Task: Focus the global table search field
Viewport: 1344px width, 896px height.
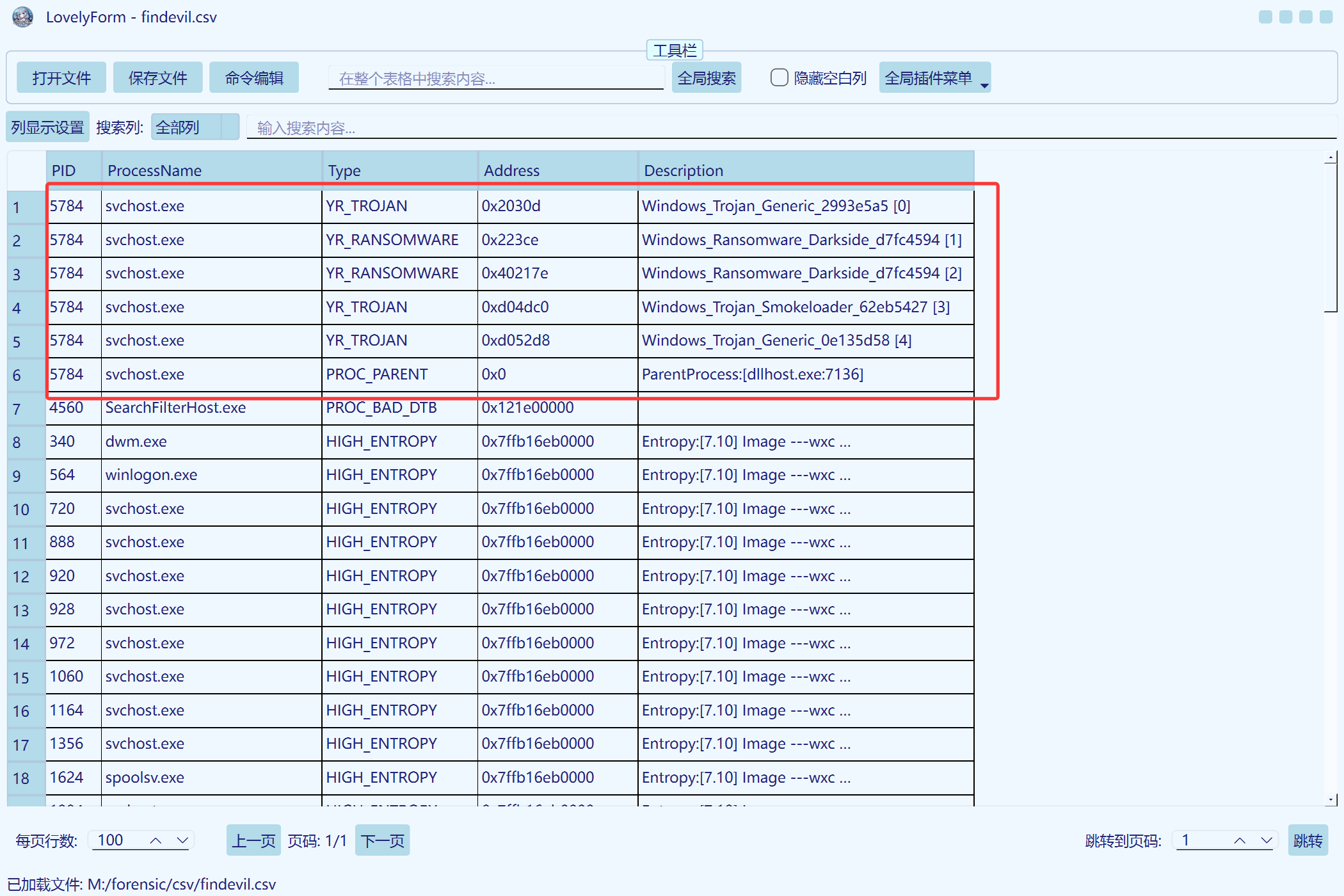Action: (495, 78)
